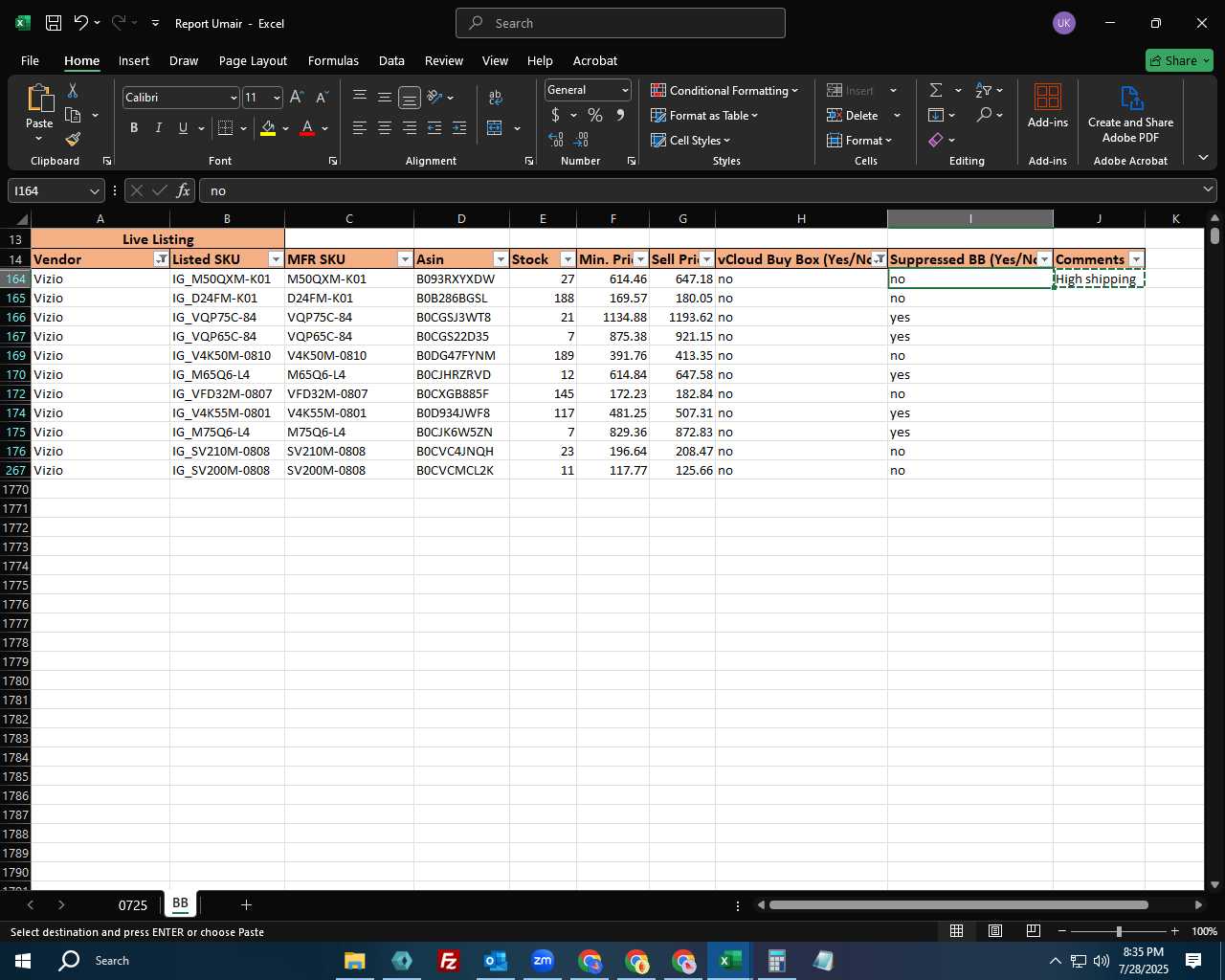This screenshot has height=980, width=1225.
Task: Toggle Top Align vertical alignment
Action: click(x=360, y=98)
